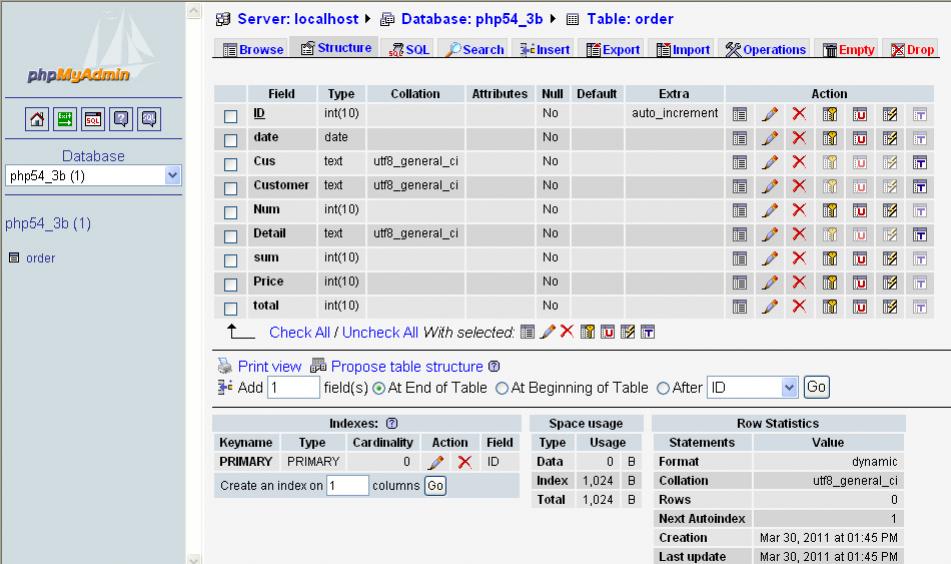Click unique index icon for sum row
The width and height of the screenshot is (951, 564).
coord(857,258)
